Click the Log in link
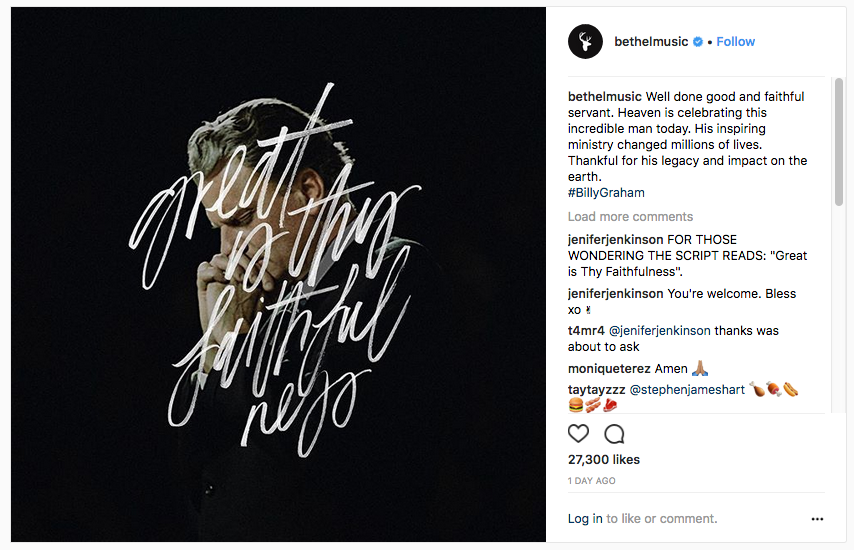854x550 pixels. point(585,519)
